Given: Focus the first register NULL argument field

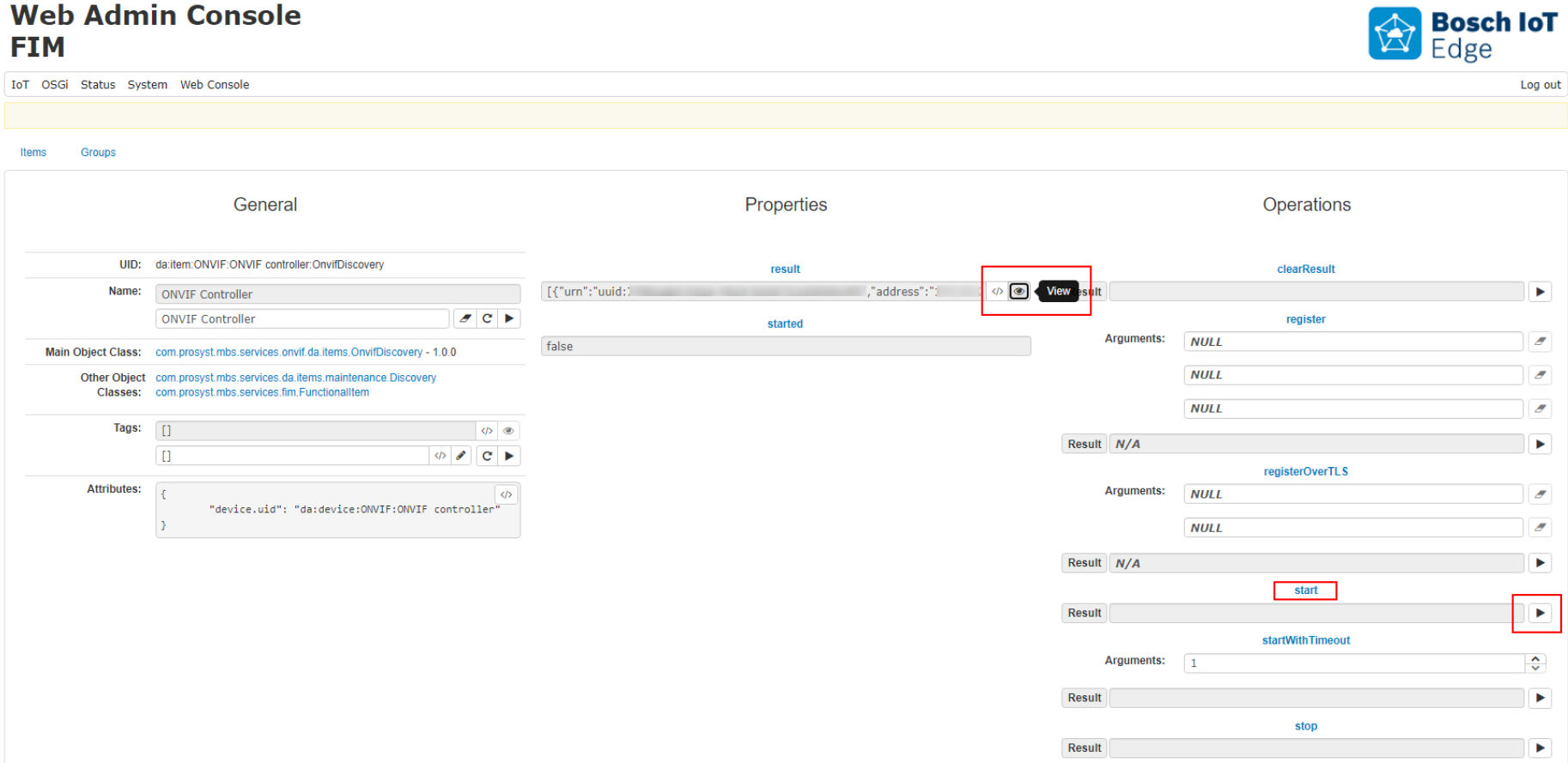Looking at the screenshot, I should pos(1353,342).
